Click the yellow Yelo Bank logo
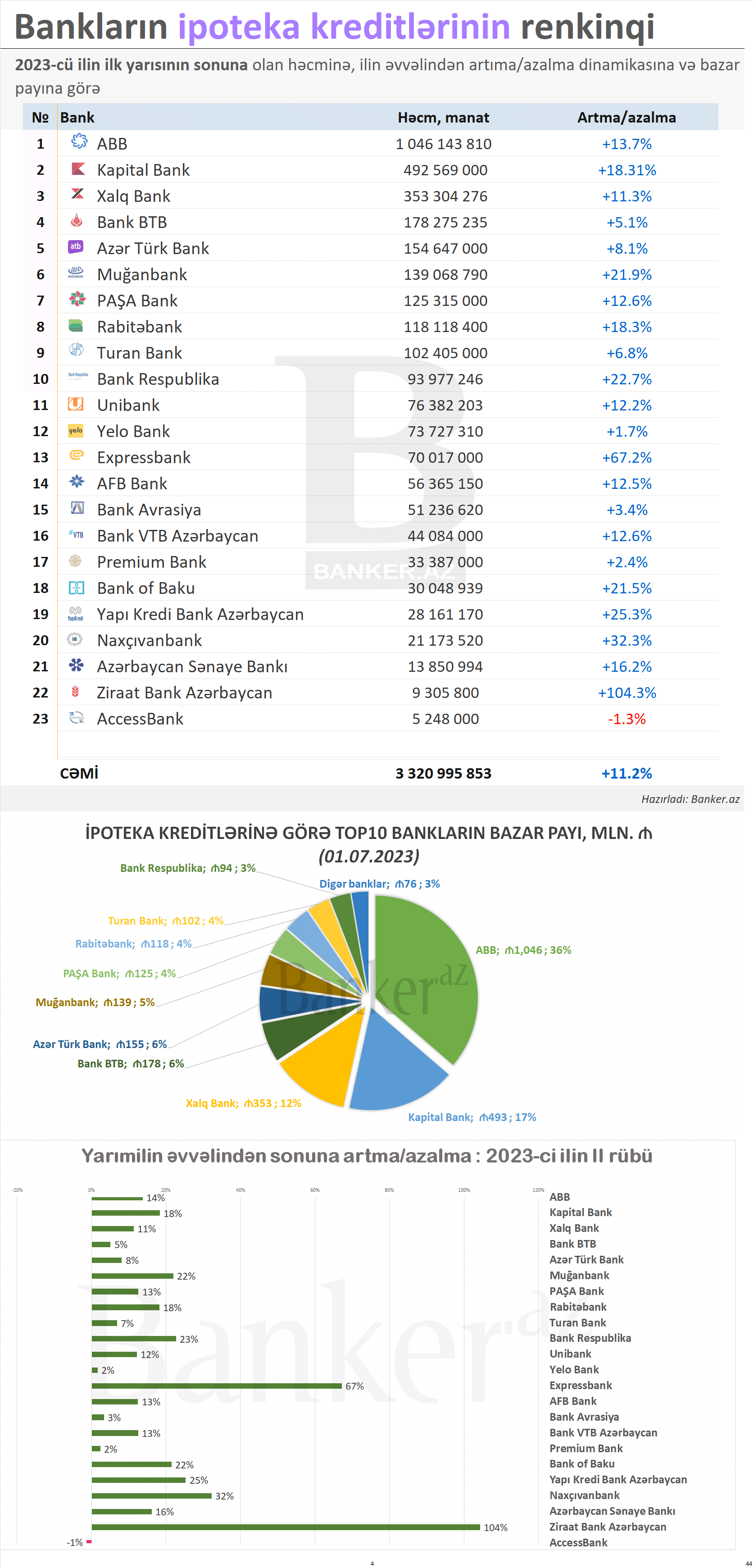This screenshot has height=1568, width=754. (76, 430)
